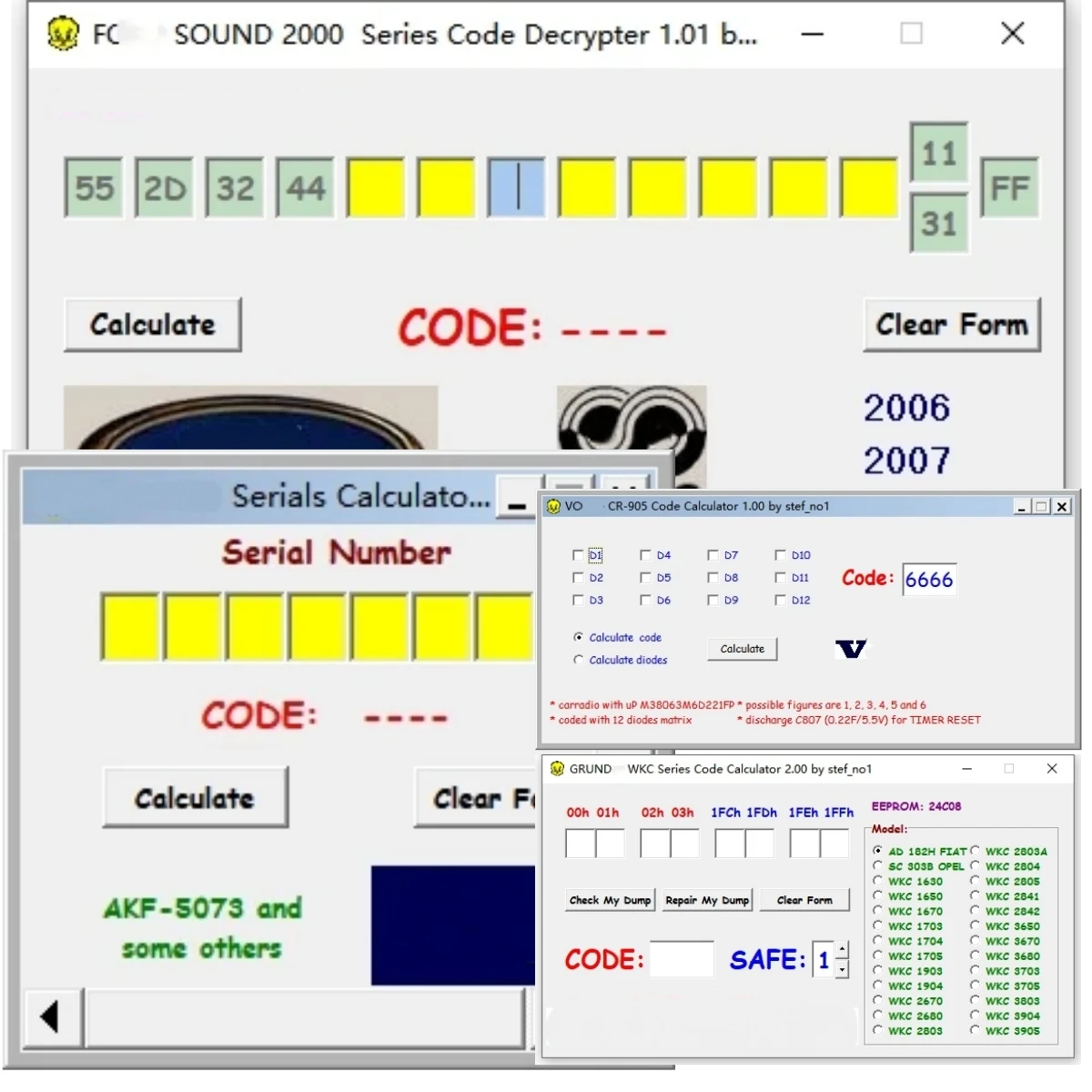Click the byte box showing FF
The width and height of the screenshot is (1092, 1092).
1009,187
